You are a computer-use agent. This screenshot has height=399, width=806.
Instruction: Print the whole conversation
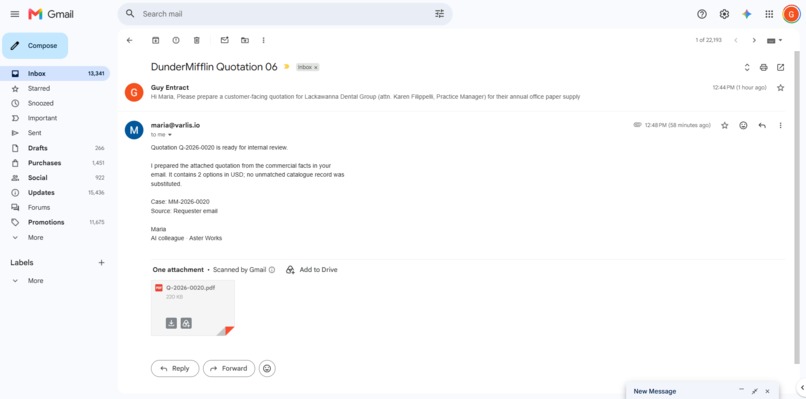(764, 67)
